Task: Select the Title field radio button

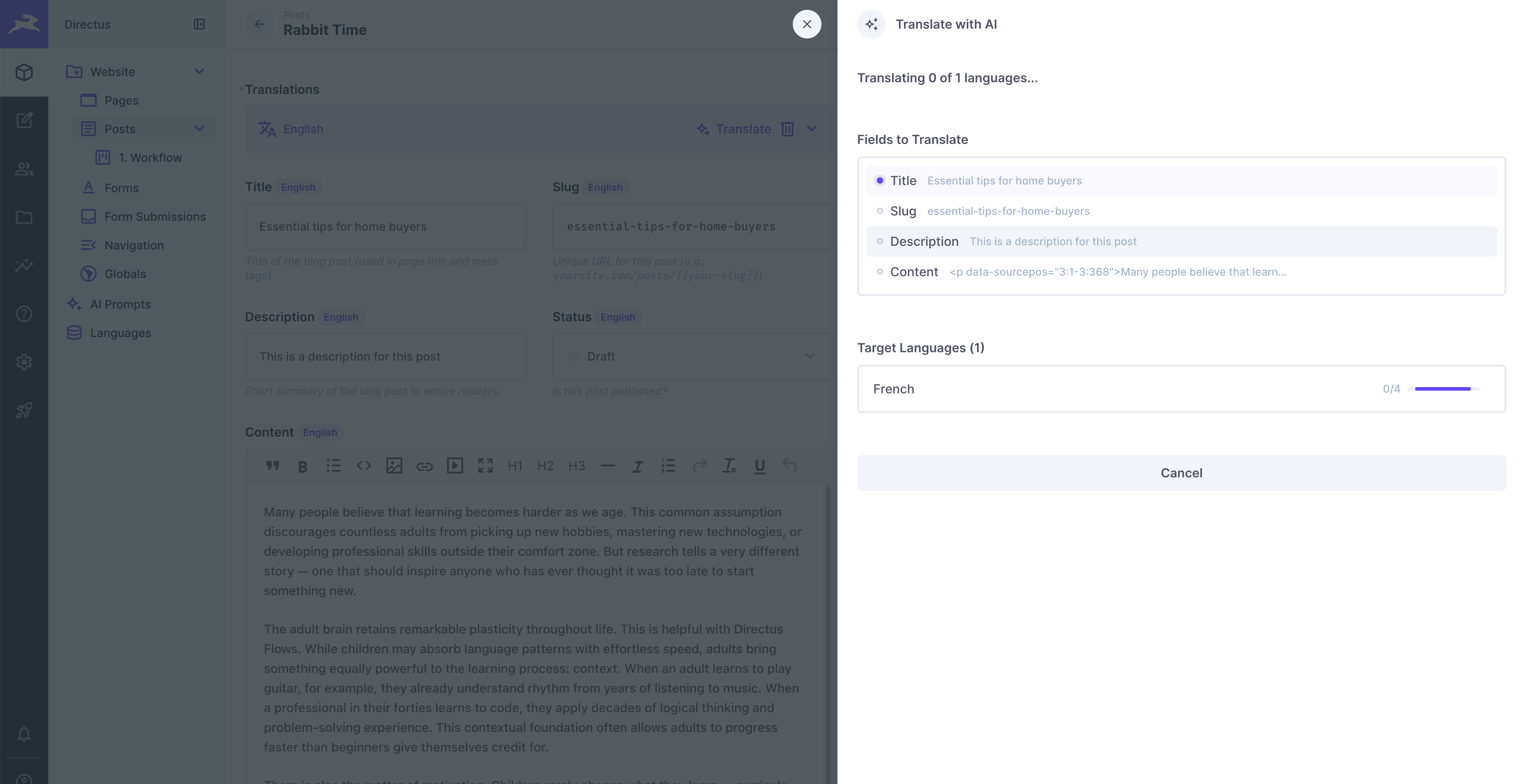Action: (880, 181)
